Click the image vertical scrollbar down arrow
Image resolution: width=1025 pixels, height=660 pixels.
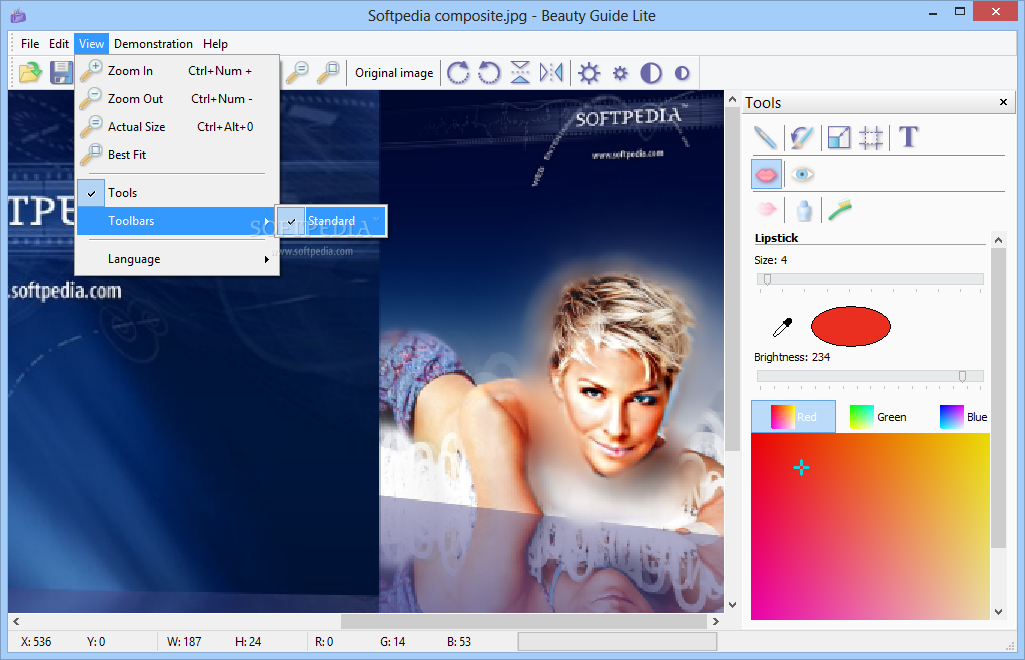click(732, 604)
